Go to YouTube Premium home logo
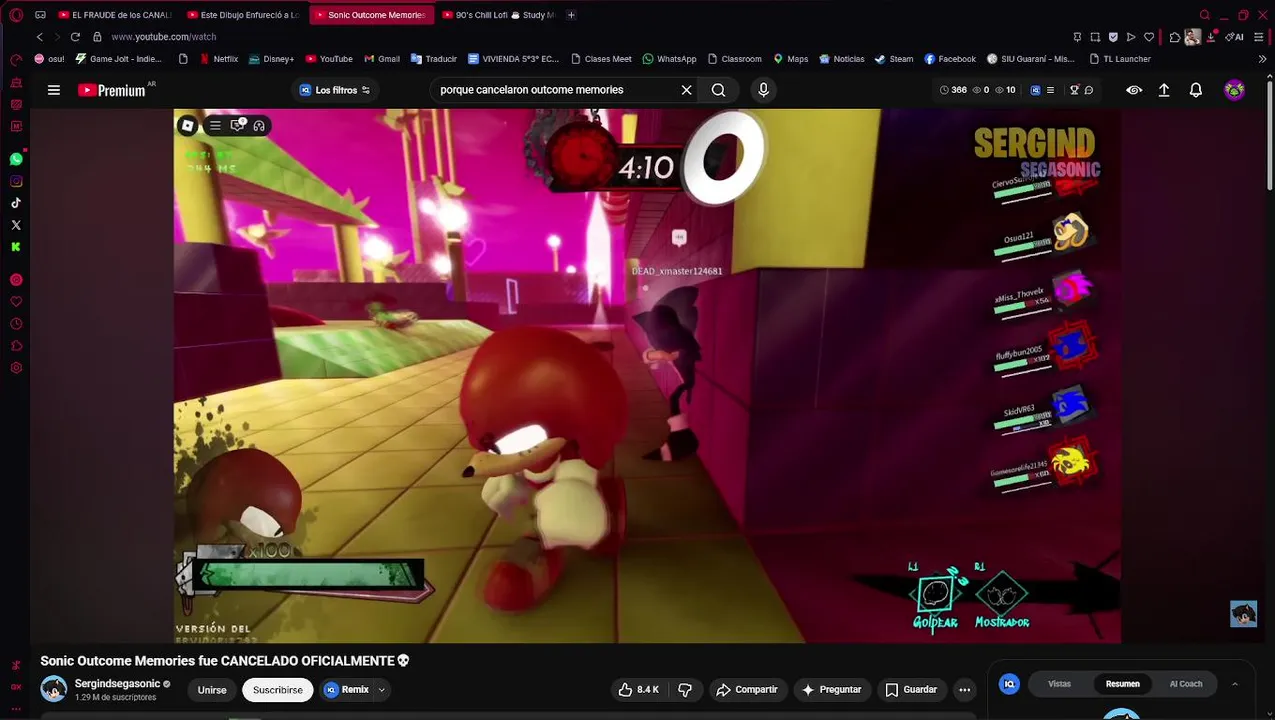Viewport: 1275px width, 720px height. [112, 90]
